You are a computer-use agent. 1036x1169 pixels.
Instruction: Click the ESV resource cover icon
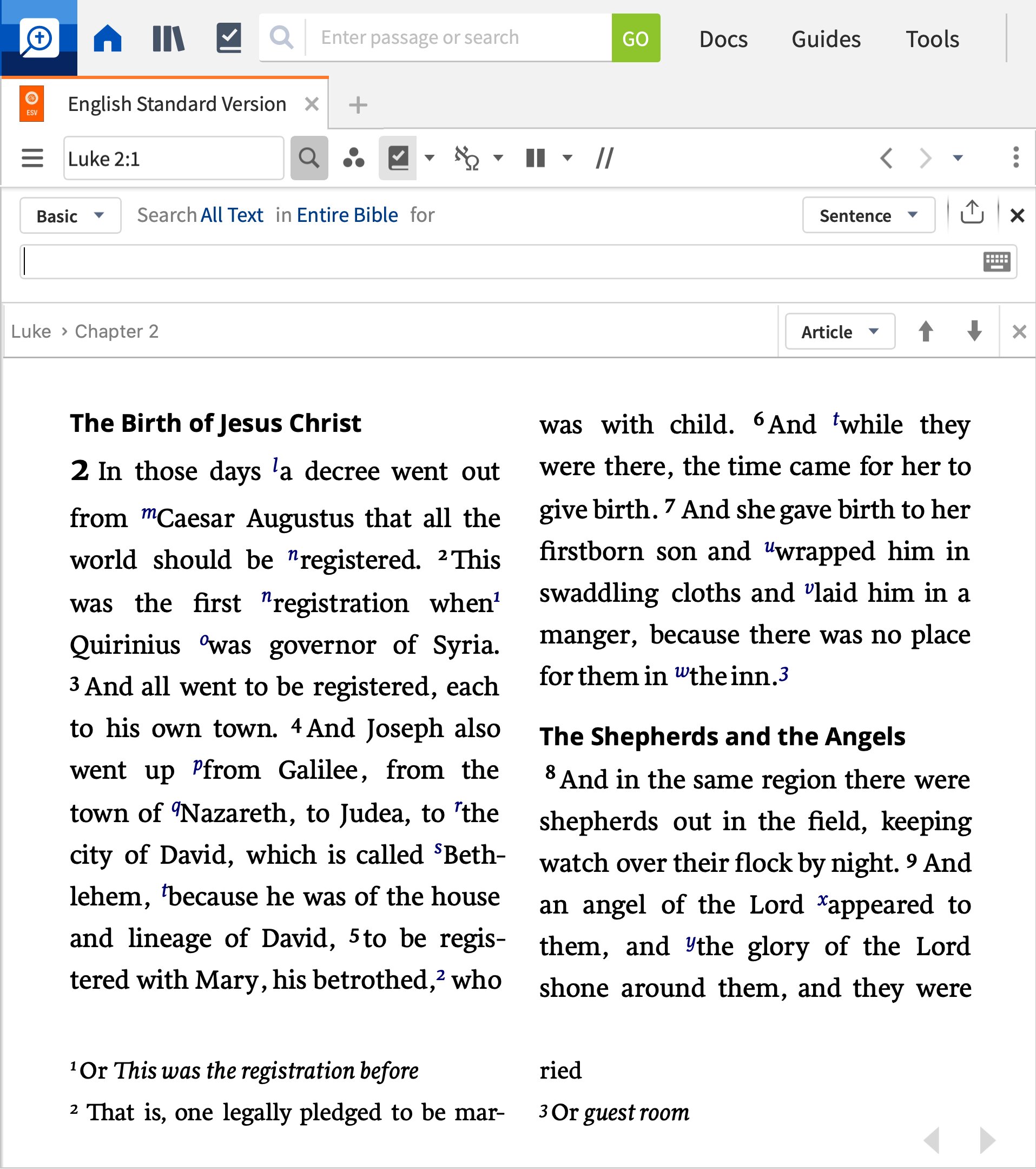coord(31,104)
